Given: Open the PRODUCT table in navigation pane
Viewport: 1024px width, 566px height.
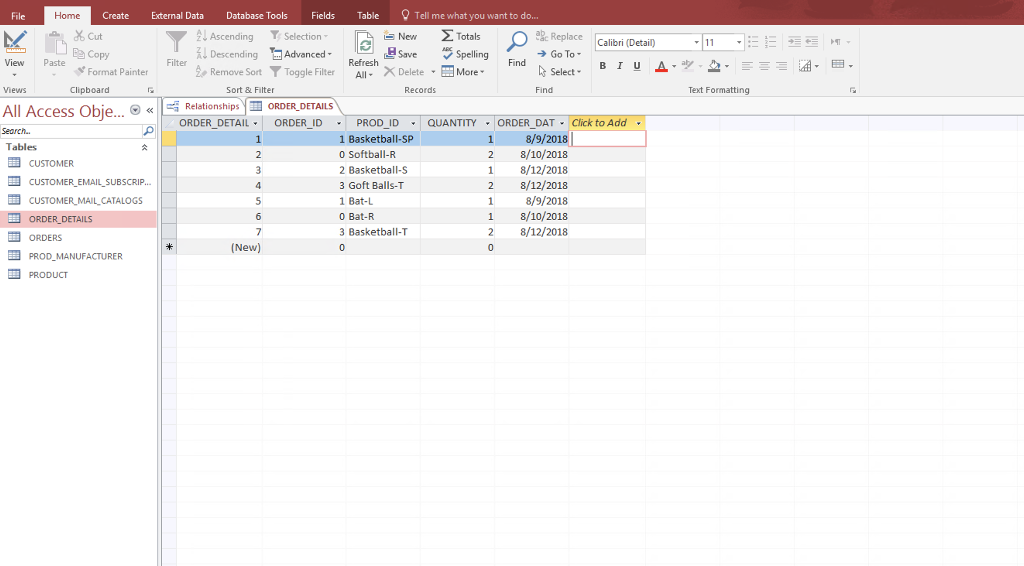Looking at the screenshot, I should pyautogui.click(x=48, y=275).
